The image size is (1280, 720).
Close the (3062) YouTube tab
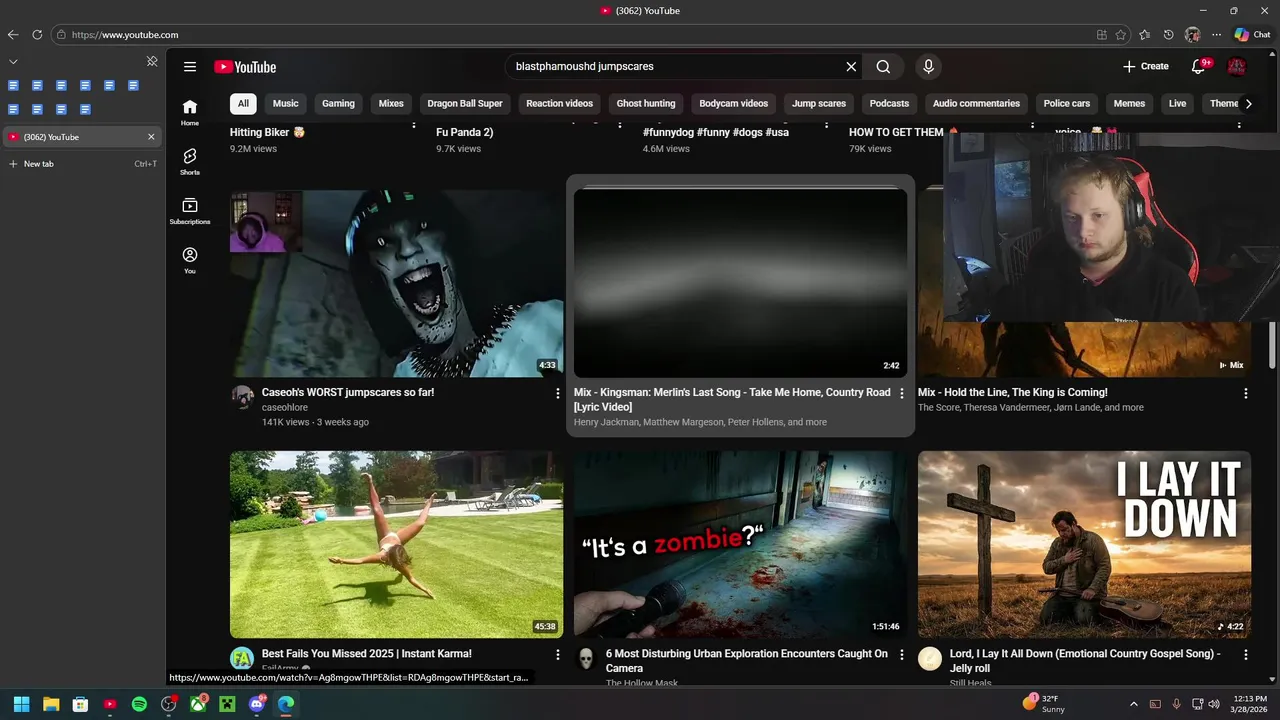pos(151,137)
